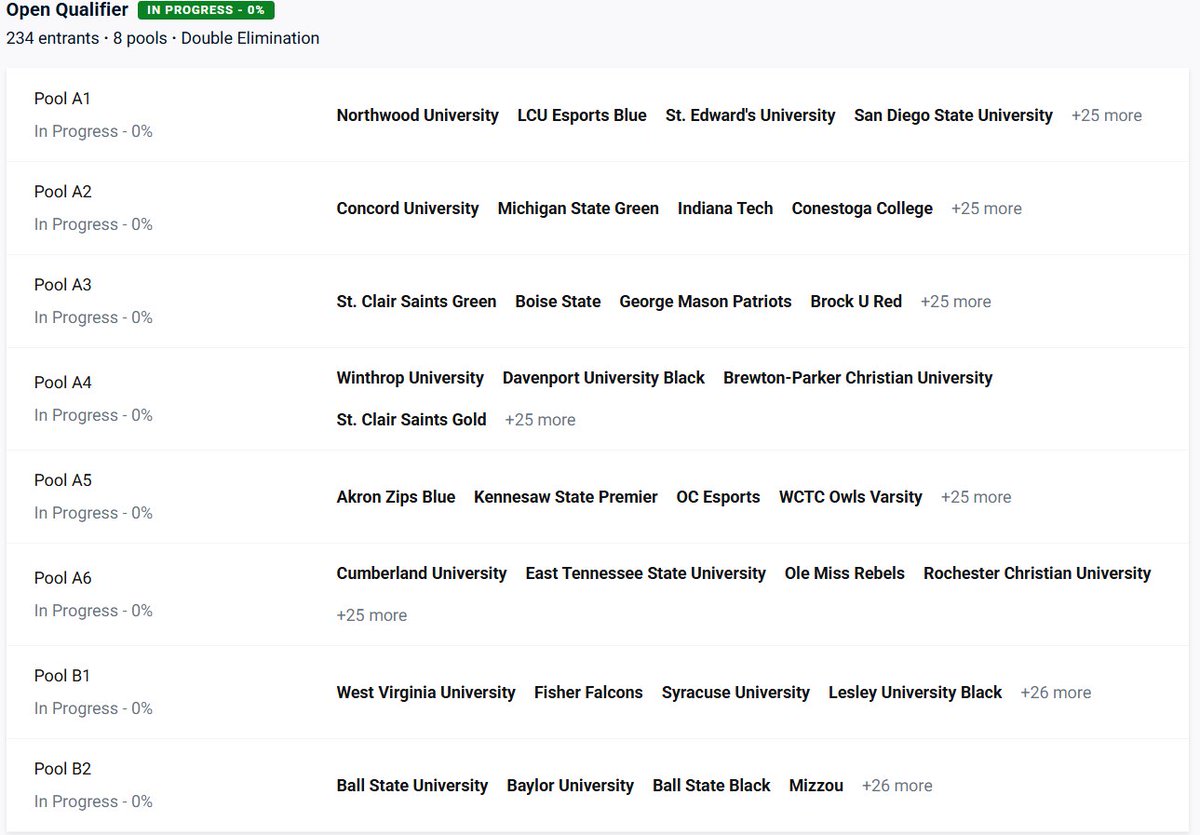This screenshot has height=835, width=1200.
Task: Select St. Clair Saints Gold team
Action: tap(411, 420)
